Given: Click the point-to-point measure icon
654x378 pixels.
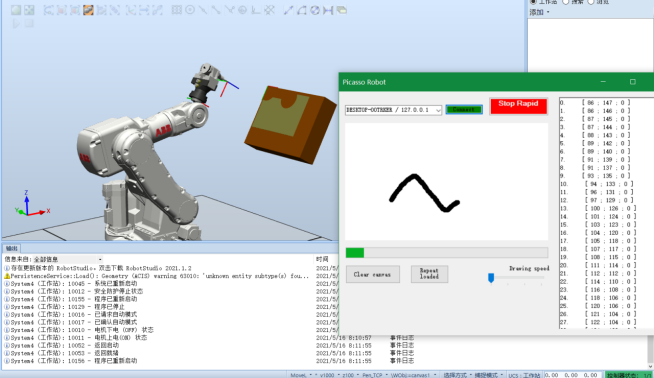Looking at the screenshot, I should click(x=289, y=10).
